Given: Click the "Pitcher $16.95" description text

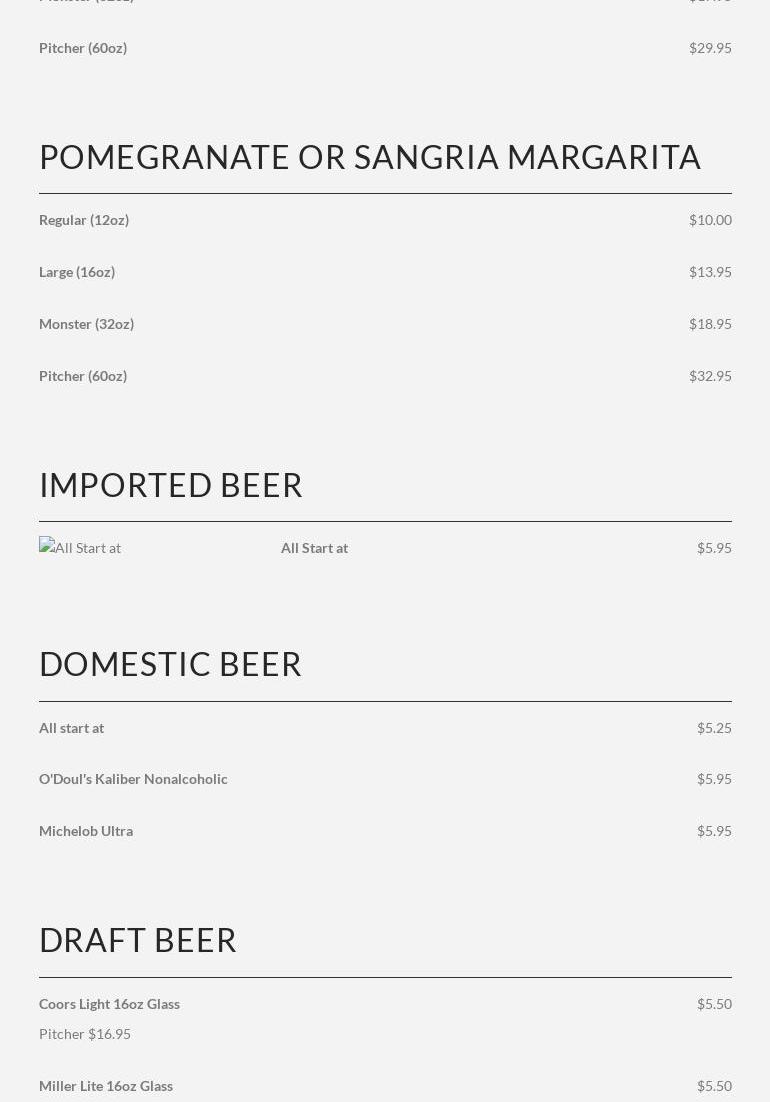Looking at the screenshot, I should tap(85, 1034).
